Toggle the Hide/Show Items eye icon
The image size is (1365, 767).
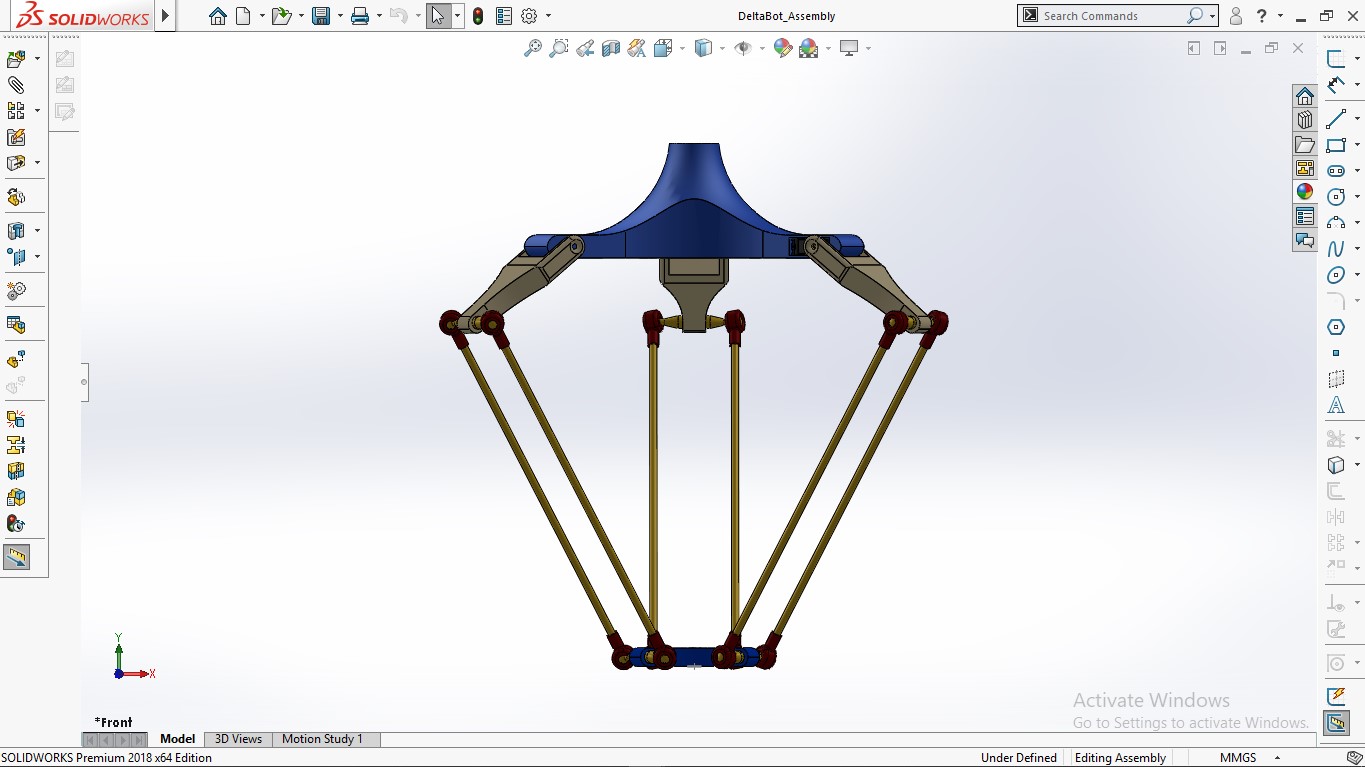coord(743,48)
